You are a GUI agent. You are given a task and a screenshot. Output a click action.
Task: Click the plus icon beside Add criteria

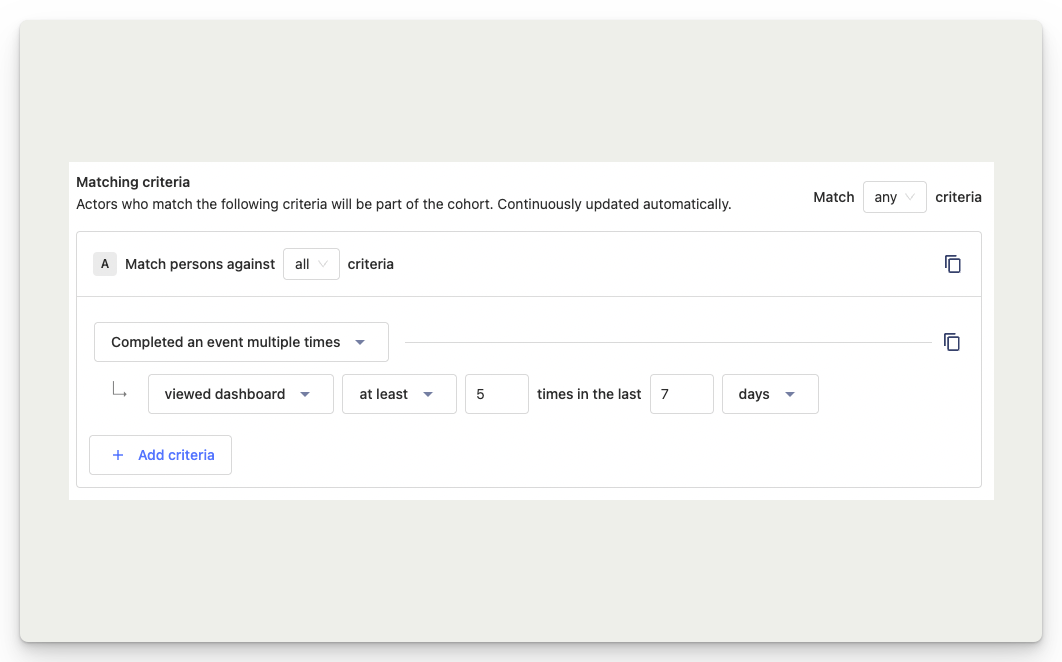click(x=118, y=455)
